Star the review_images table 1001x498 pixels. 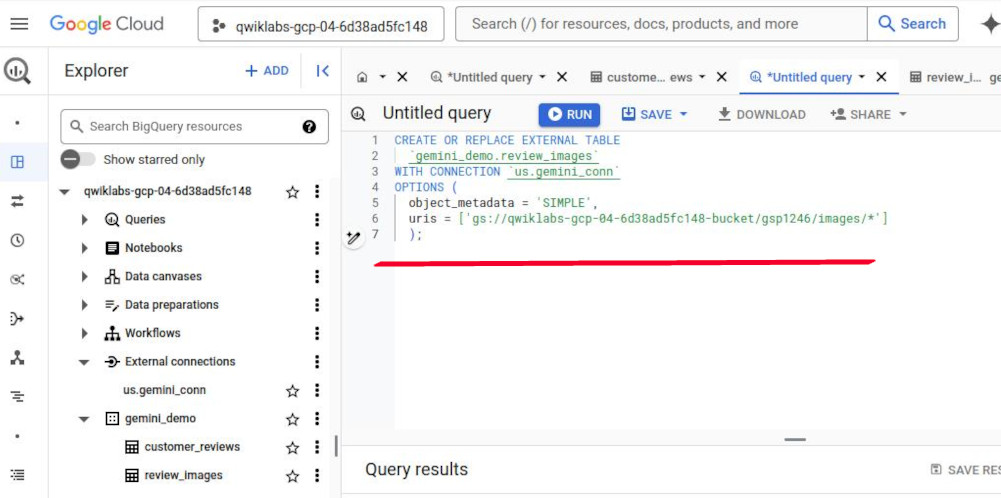click(x=292, y=476)
